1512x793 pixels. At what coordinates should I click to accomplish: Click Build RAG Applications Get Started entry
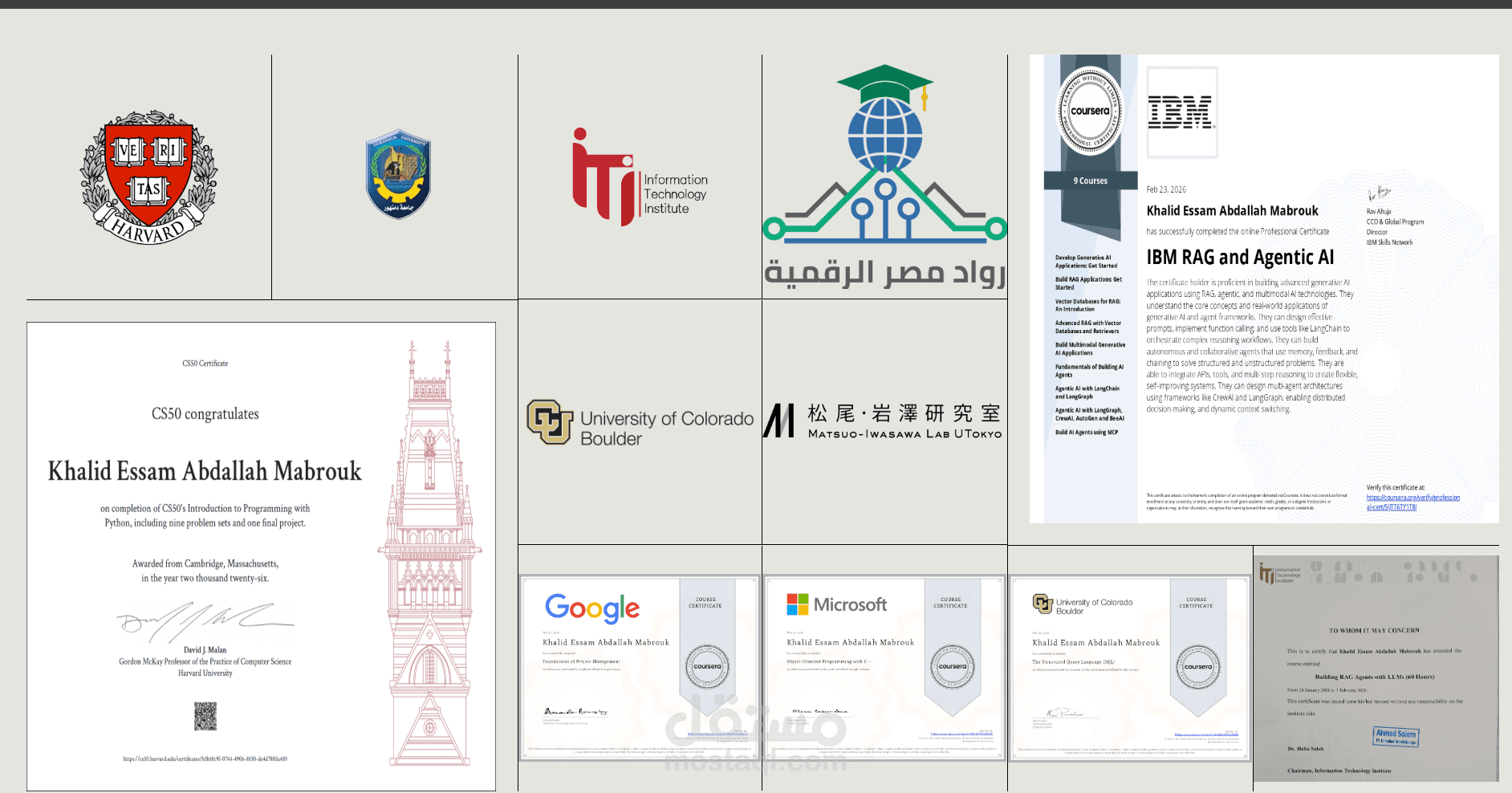pos(1088,283)
